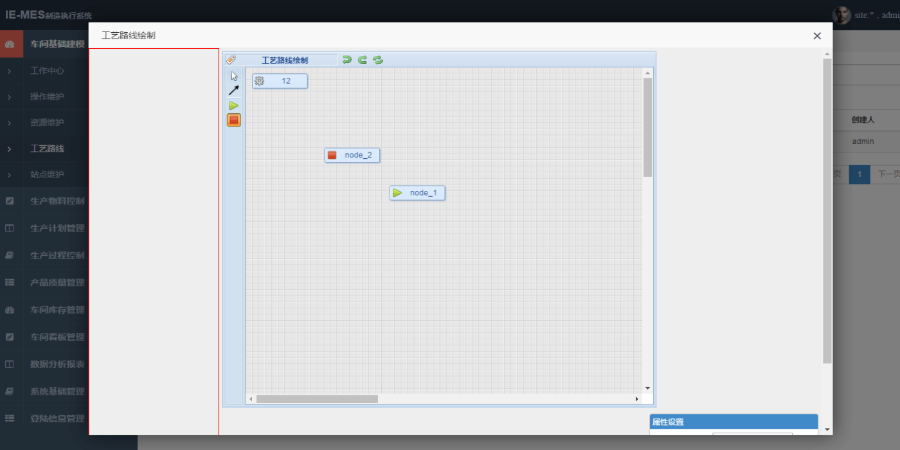Click the dialog scrollbar up arrow
The height and width of the screenshot is (450, 900).
click(x=827, y=54)
